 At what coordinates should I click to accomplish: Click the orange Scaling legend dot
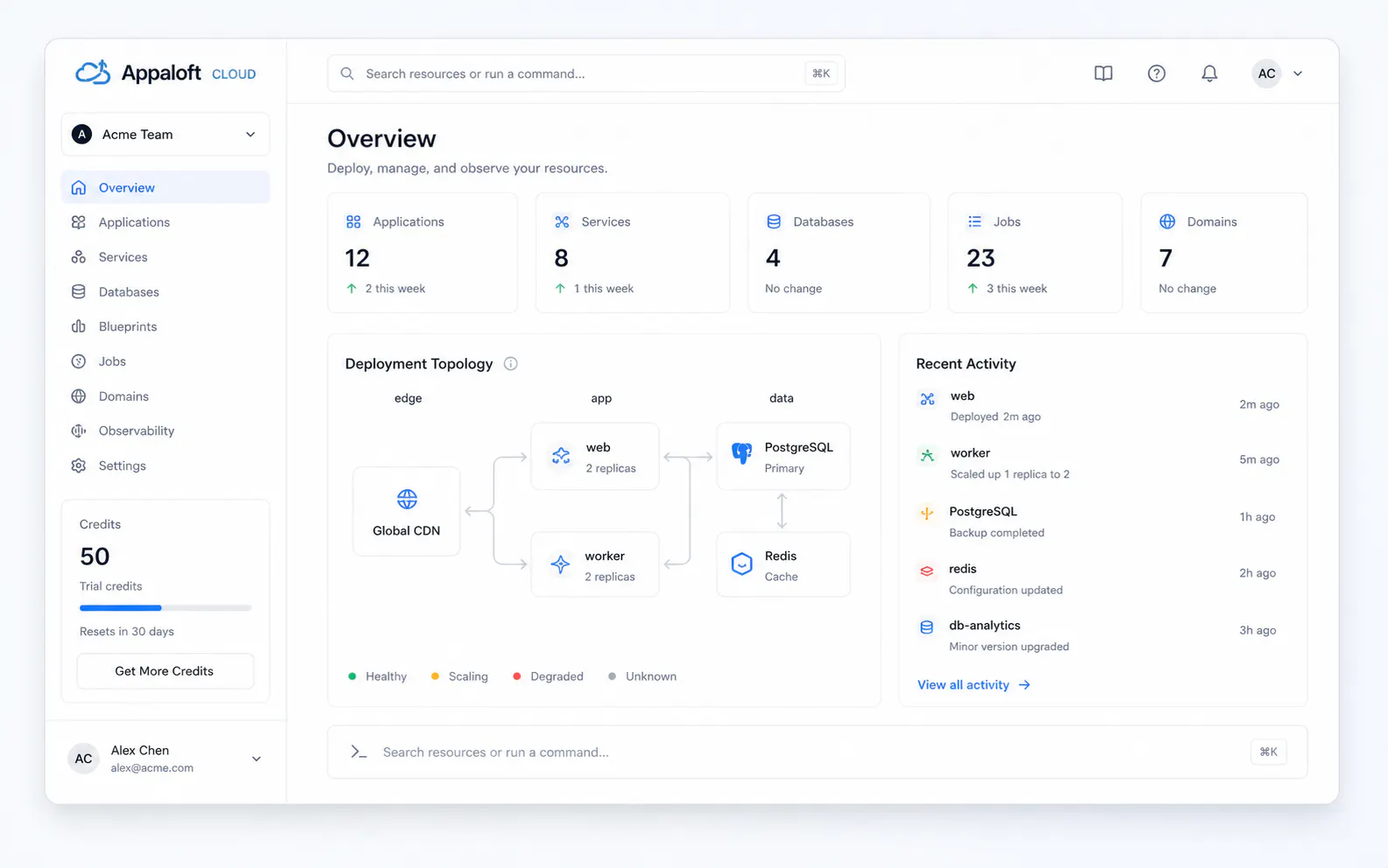click(435, 676)
